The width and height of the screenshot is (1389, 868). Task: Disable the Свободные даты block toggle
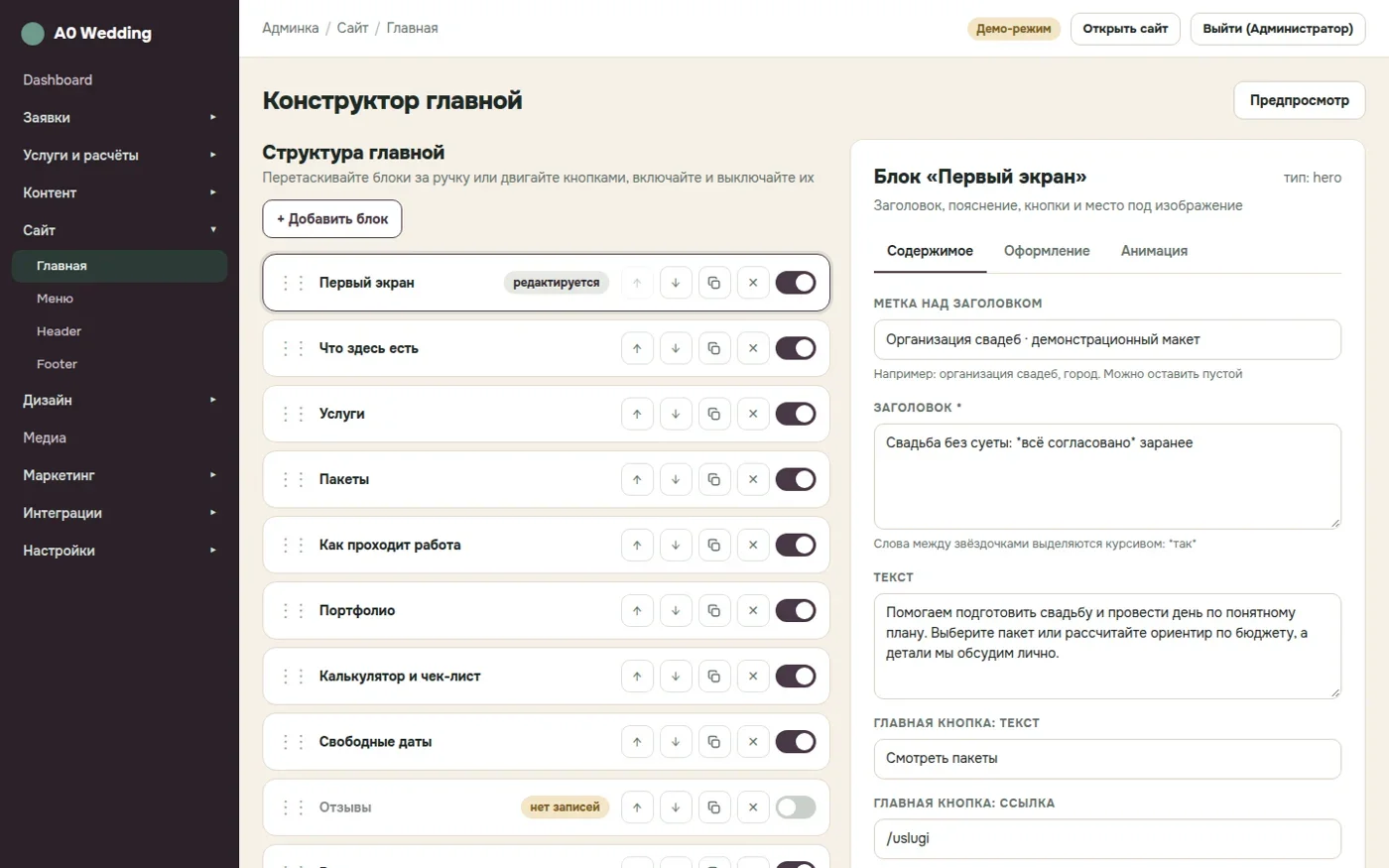796,741
